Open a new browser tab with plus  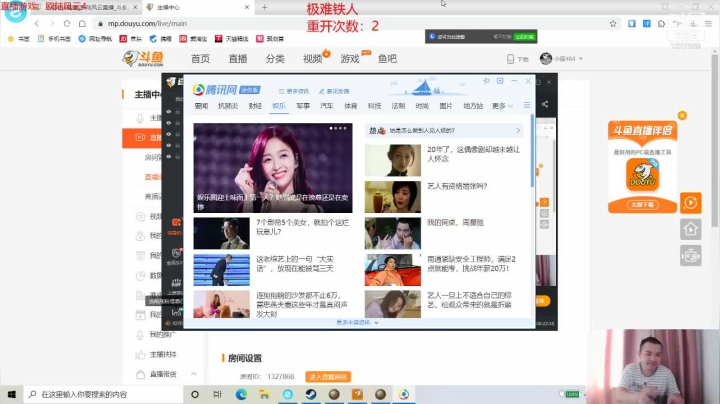pos(264,7)
